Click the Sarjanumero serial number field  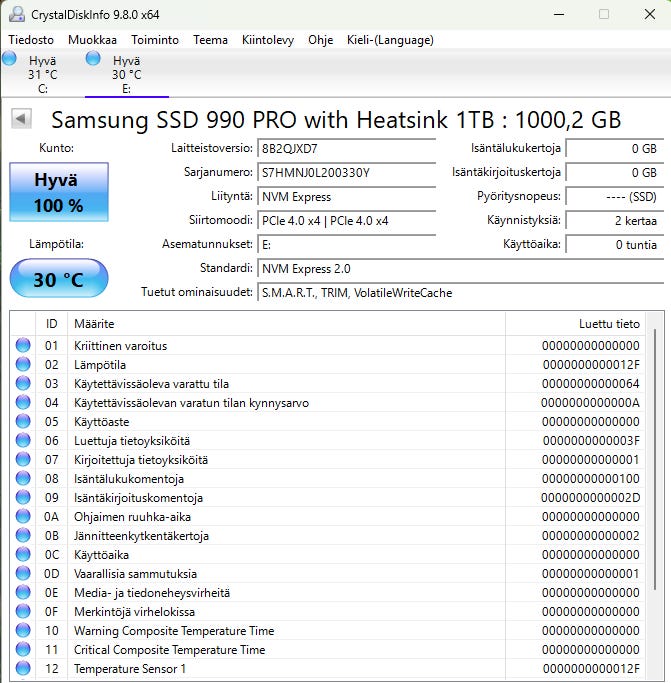(346, 172)
